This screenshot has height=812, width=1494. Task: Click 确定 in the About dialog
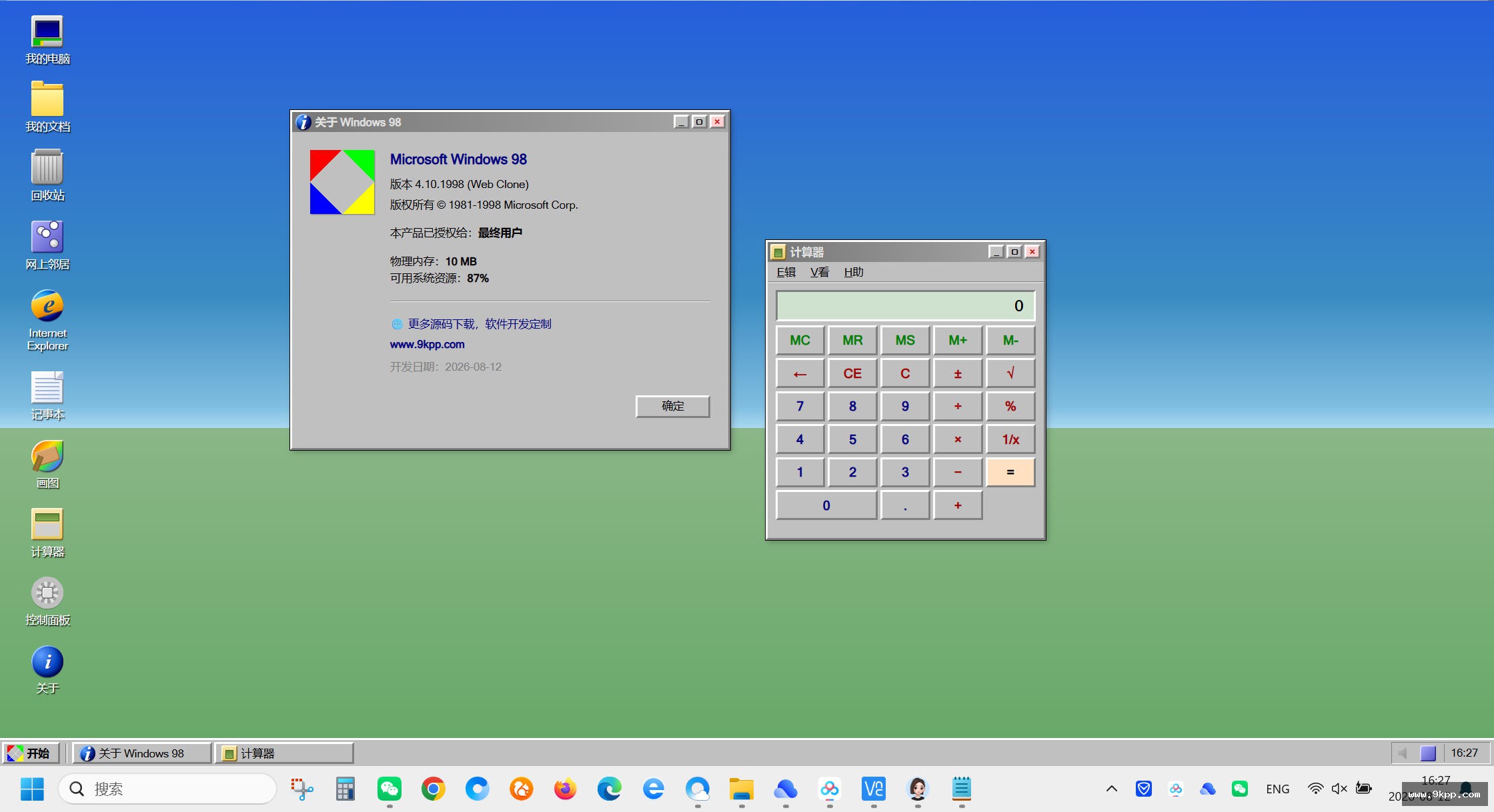[x=672, y=406]
